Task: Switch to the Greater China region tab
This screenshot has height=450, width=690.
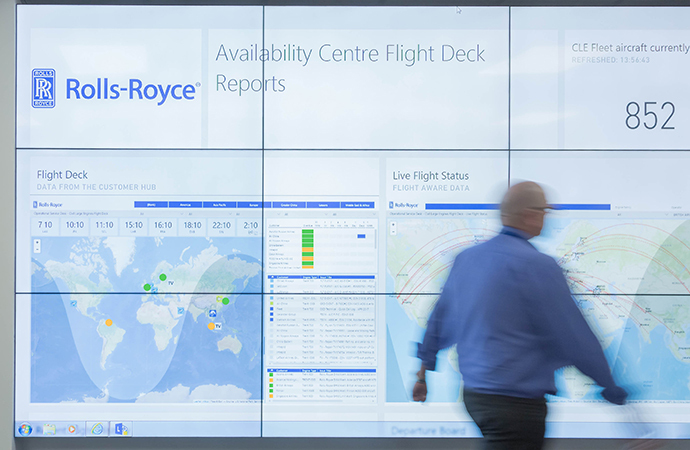Action: 289,205
